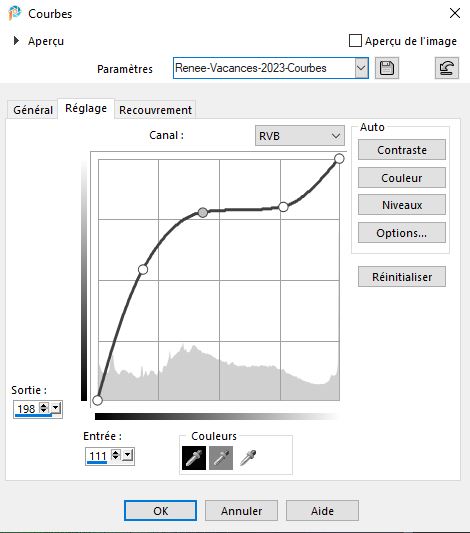Click the save preset floppy disk icon
The height and width of the screenshot is (533, 470).
pyautogui.click(x=387, y=68)
